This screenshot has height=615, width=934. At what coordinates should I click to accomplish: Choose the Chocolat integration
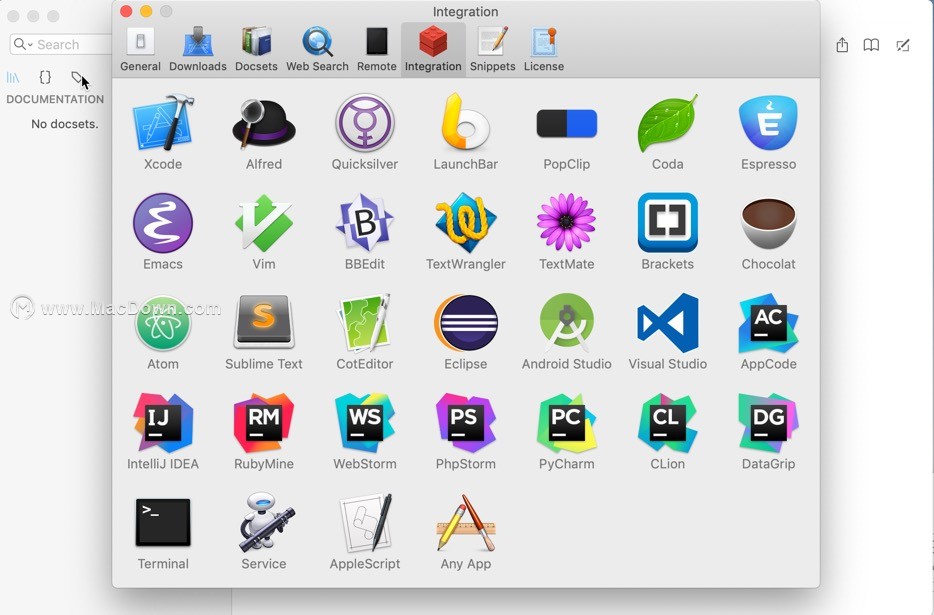pyautogui.click(x=768, y=223)
